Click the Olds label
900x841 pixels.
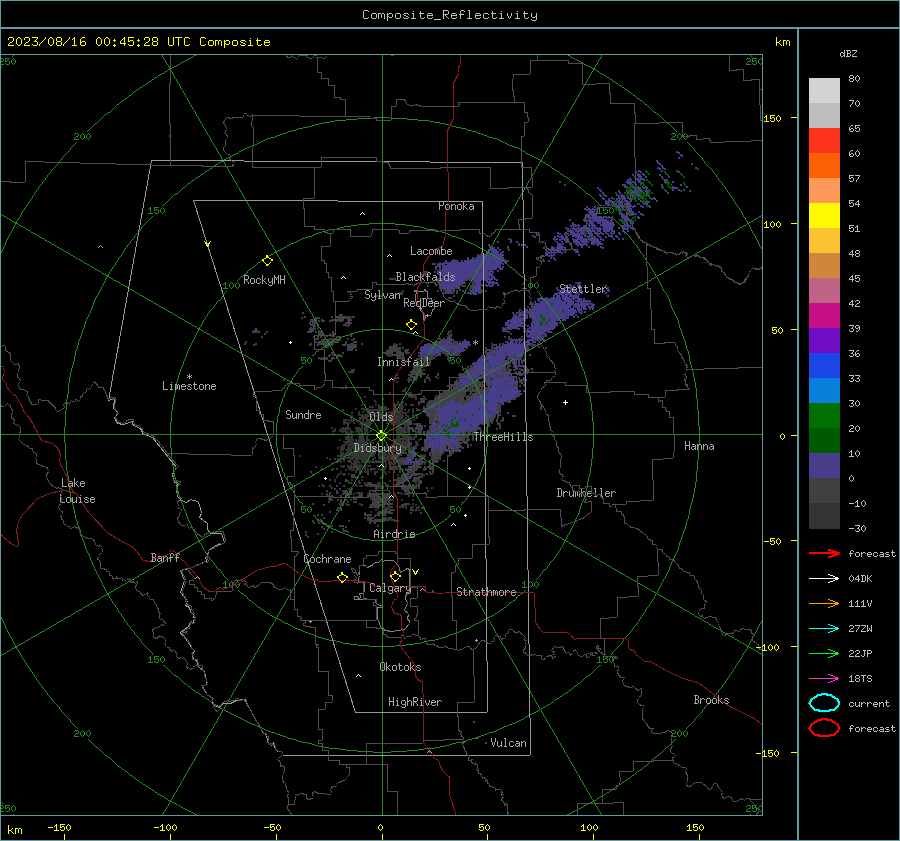point(381,416)
